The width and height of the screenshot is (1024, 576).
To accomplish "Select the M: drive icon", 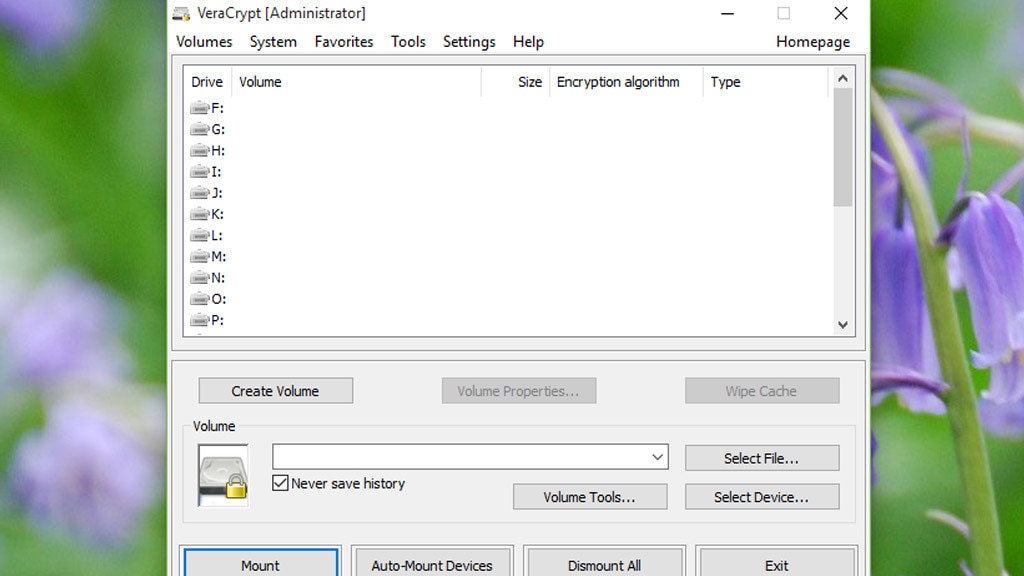I will [x=199, y=257].
